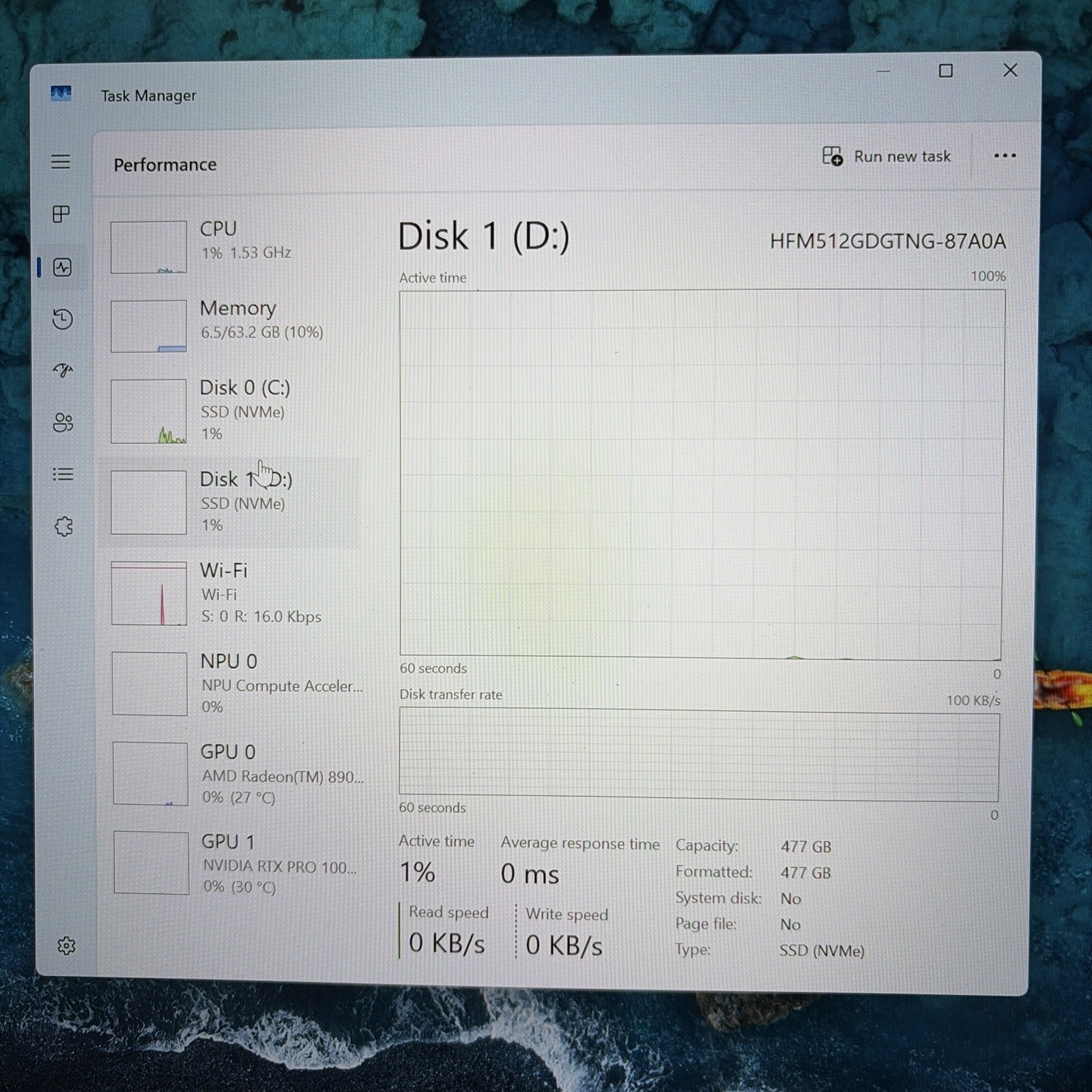
Task: Click the Average response time 0 ms value
Action: [x=530, y=874]
